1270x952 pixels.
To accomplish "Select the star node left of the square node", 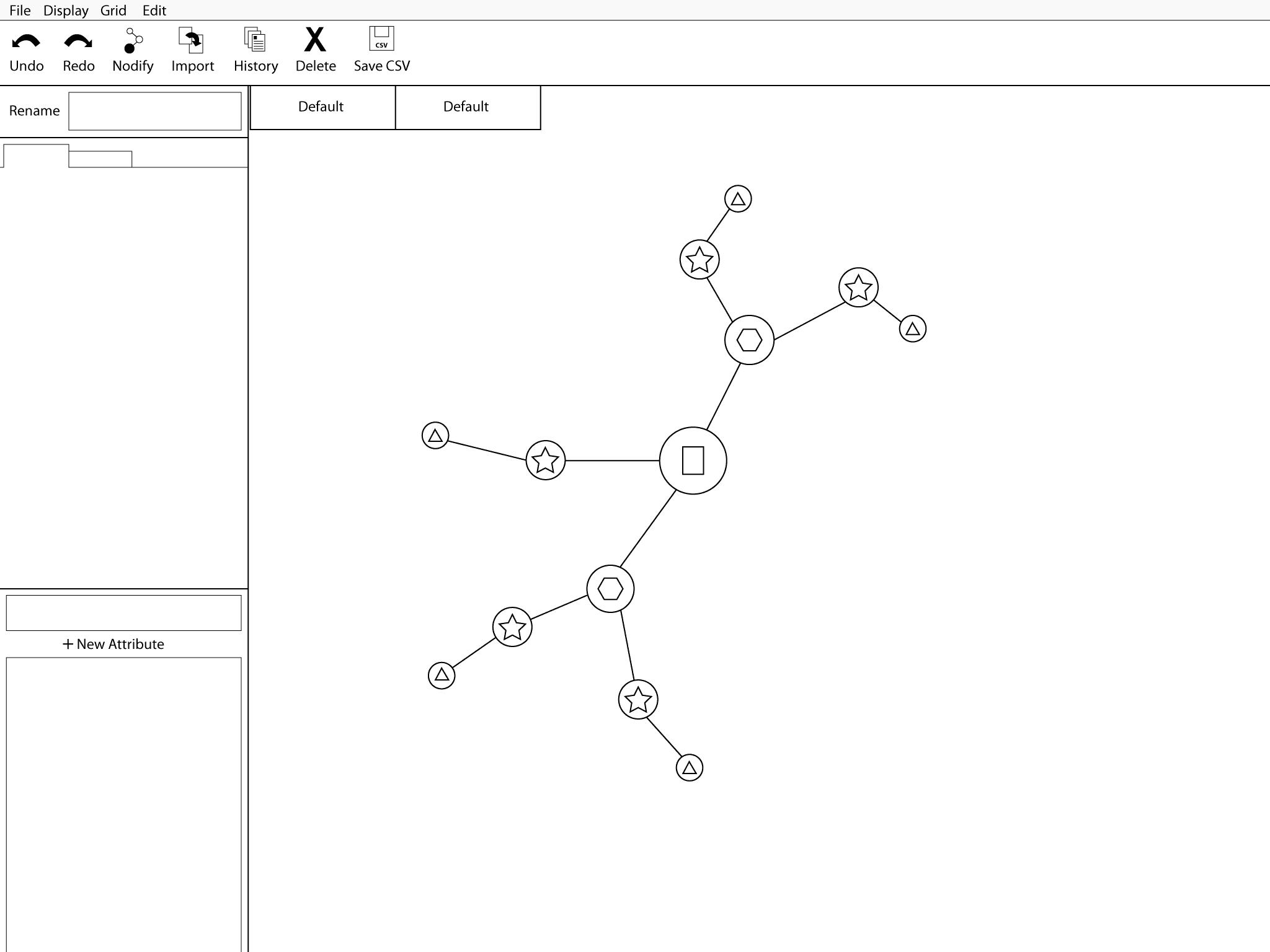I will [546, 460].
